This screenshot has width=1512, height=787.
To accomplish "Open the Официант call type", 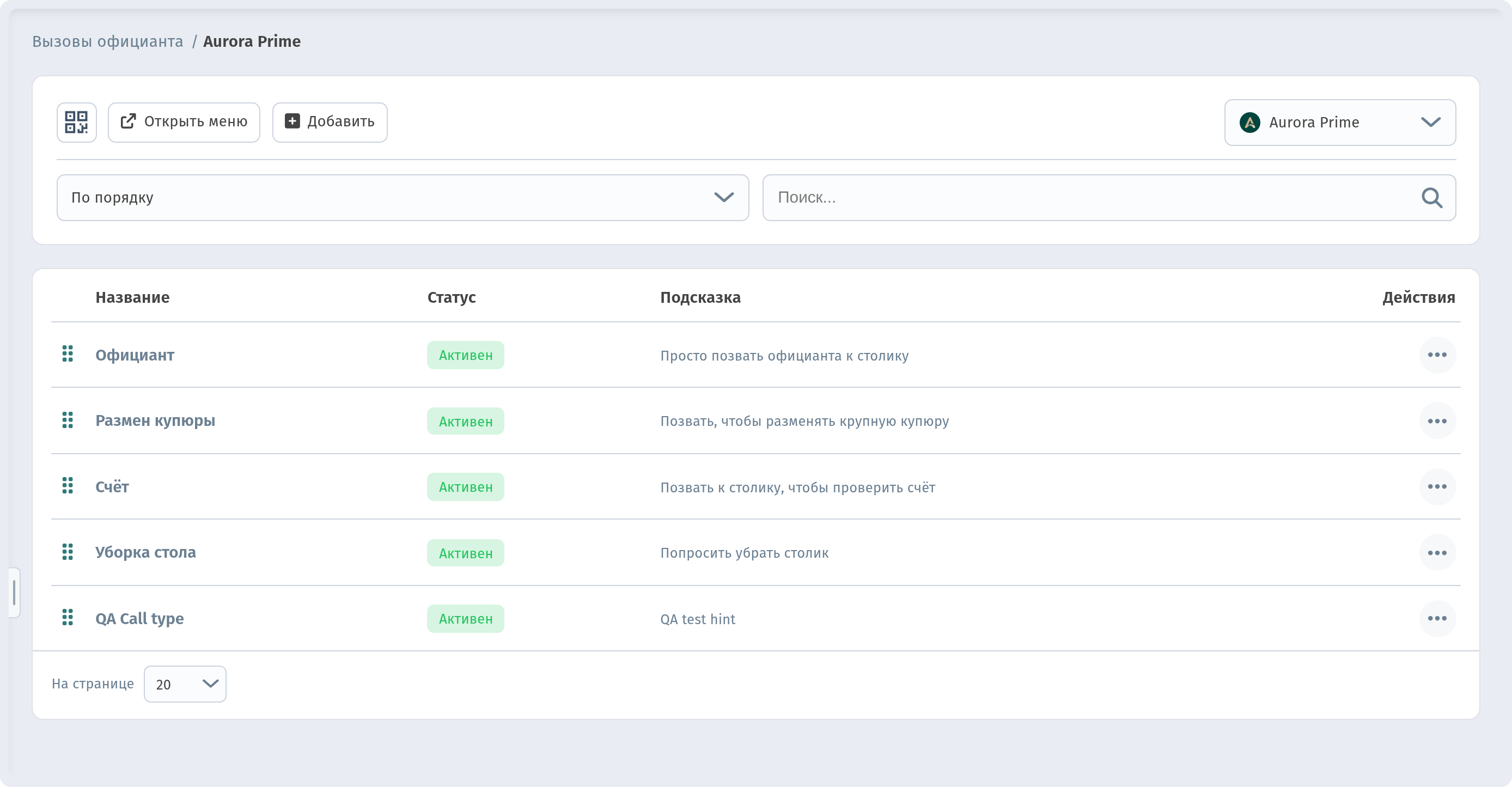I will [x=135, y=355].
